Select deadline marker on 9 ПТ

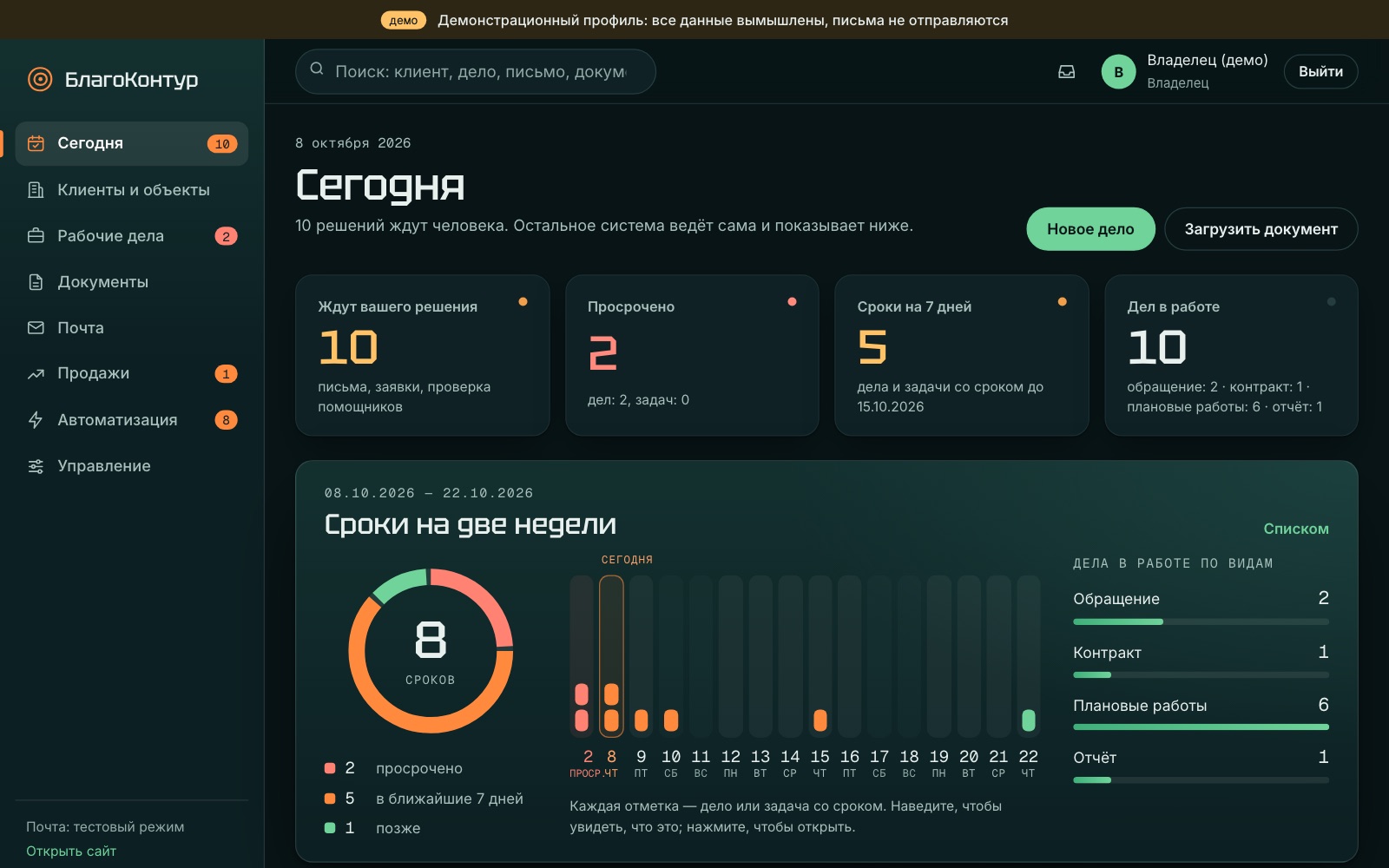coord(641,720)
